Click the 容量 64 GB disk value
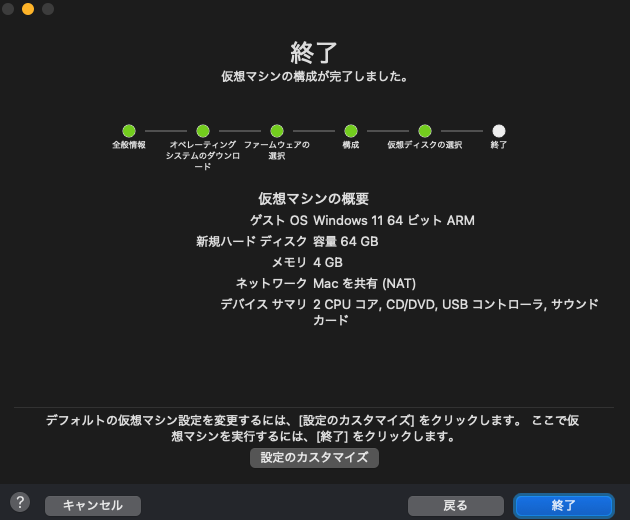This screenshot has width=630, height=520. coord(346,241)
